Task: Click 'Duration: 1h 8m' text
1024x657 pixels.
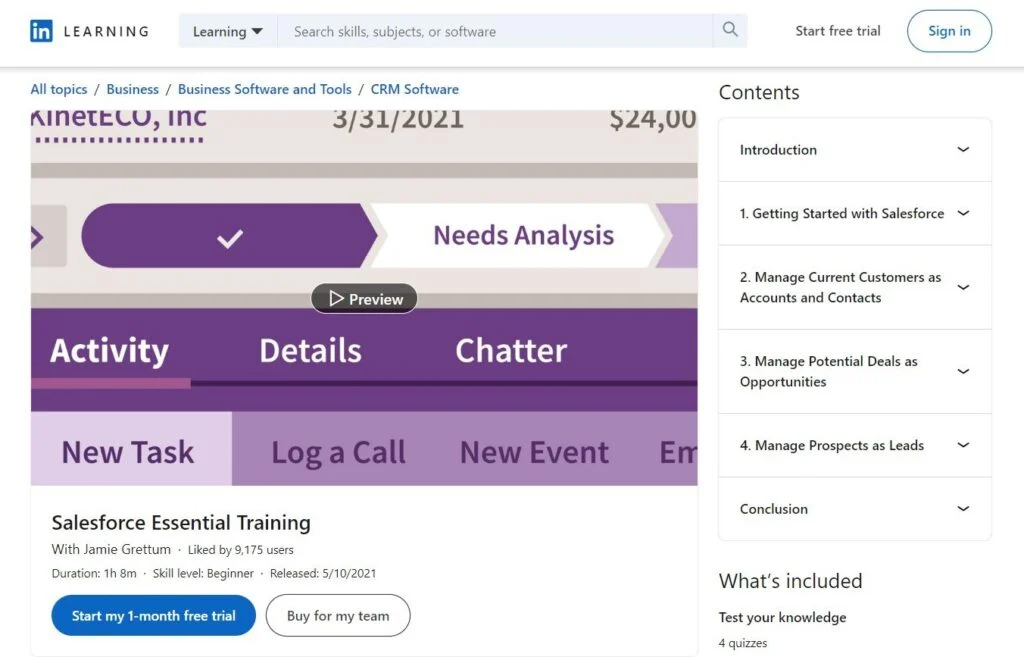Action: click(94, 573)
